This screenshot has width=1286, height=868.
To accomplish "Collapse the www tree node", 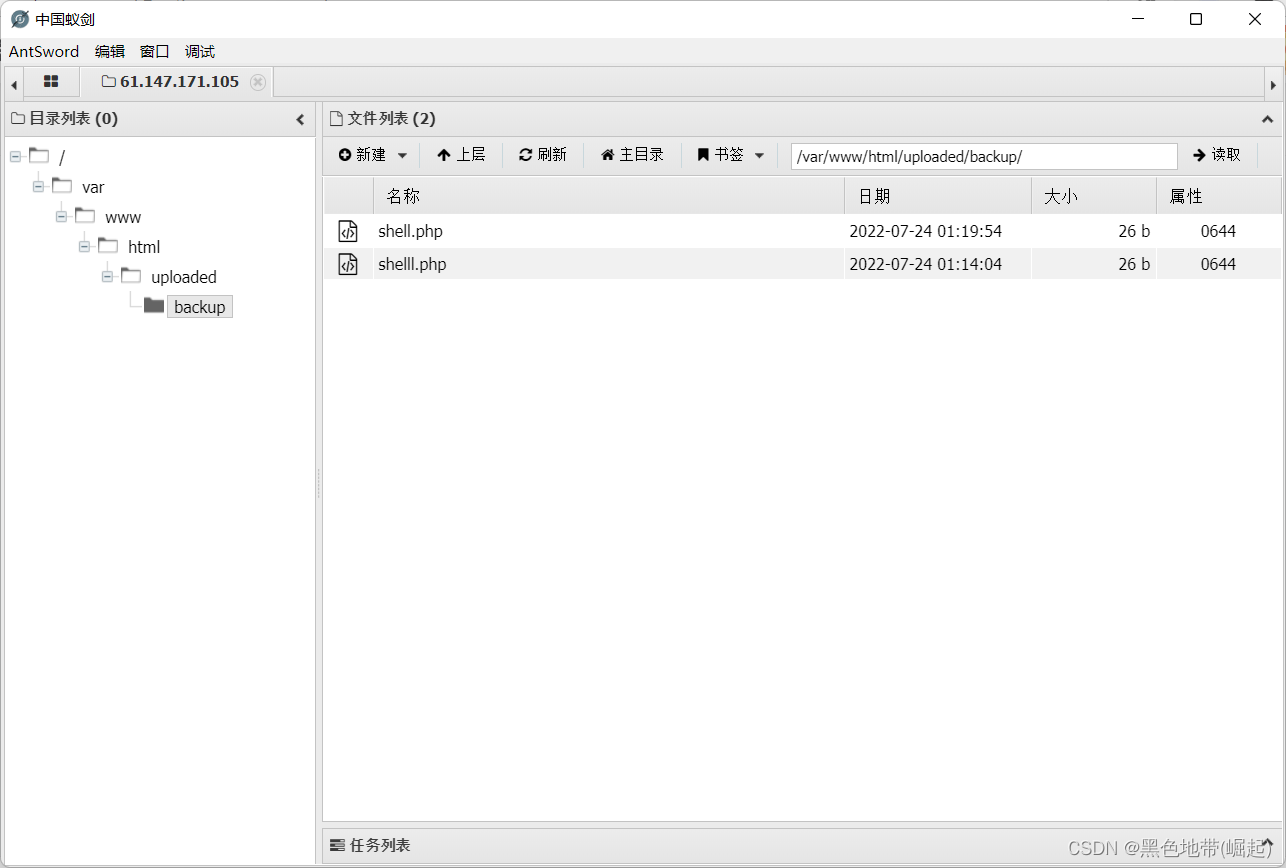I will 61,216.
